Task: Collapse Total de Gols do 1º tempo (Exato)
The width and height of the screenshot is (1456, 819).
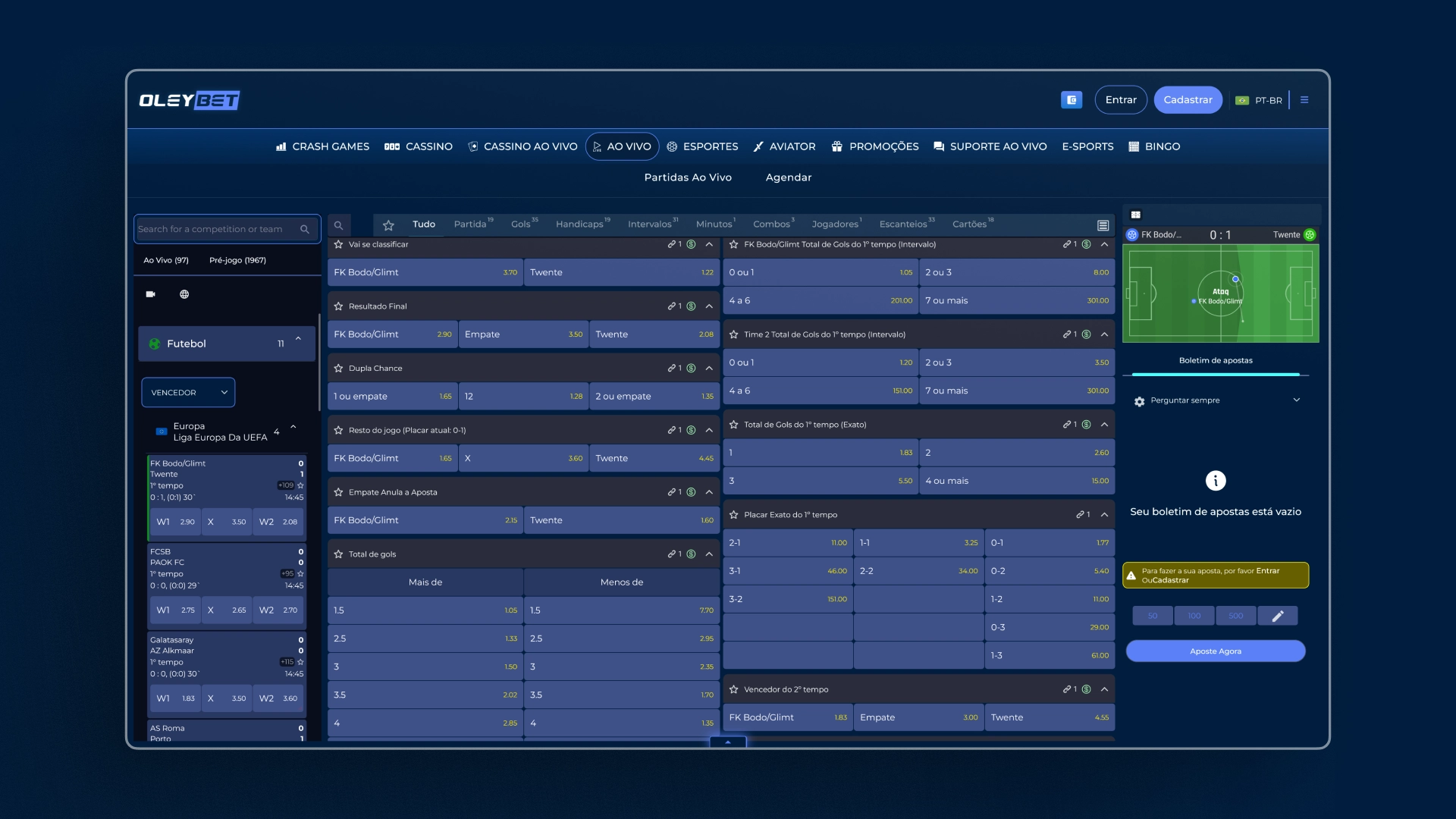Action: [1104, 425]
